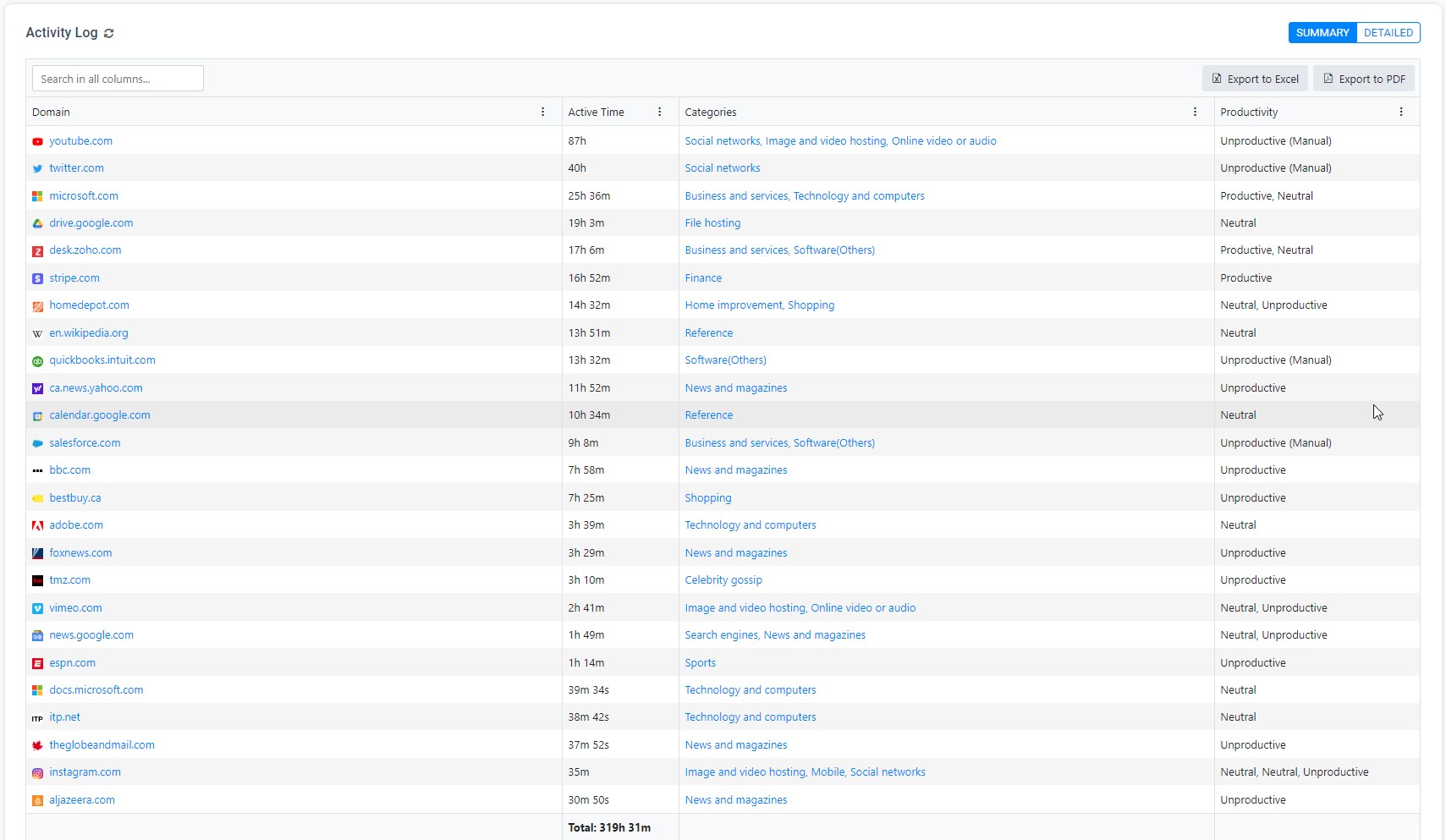The image size is (1446, 840).
Task: Click the Wikipedia W favicon
Action: tap(37, 333)
